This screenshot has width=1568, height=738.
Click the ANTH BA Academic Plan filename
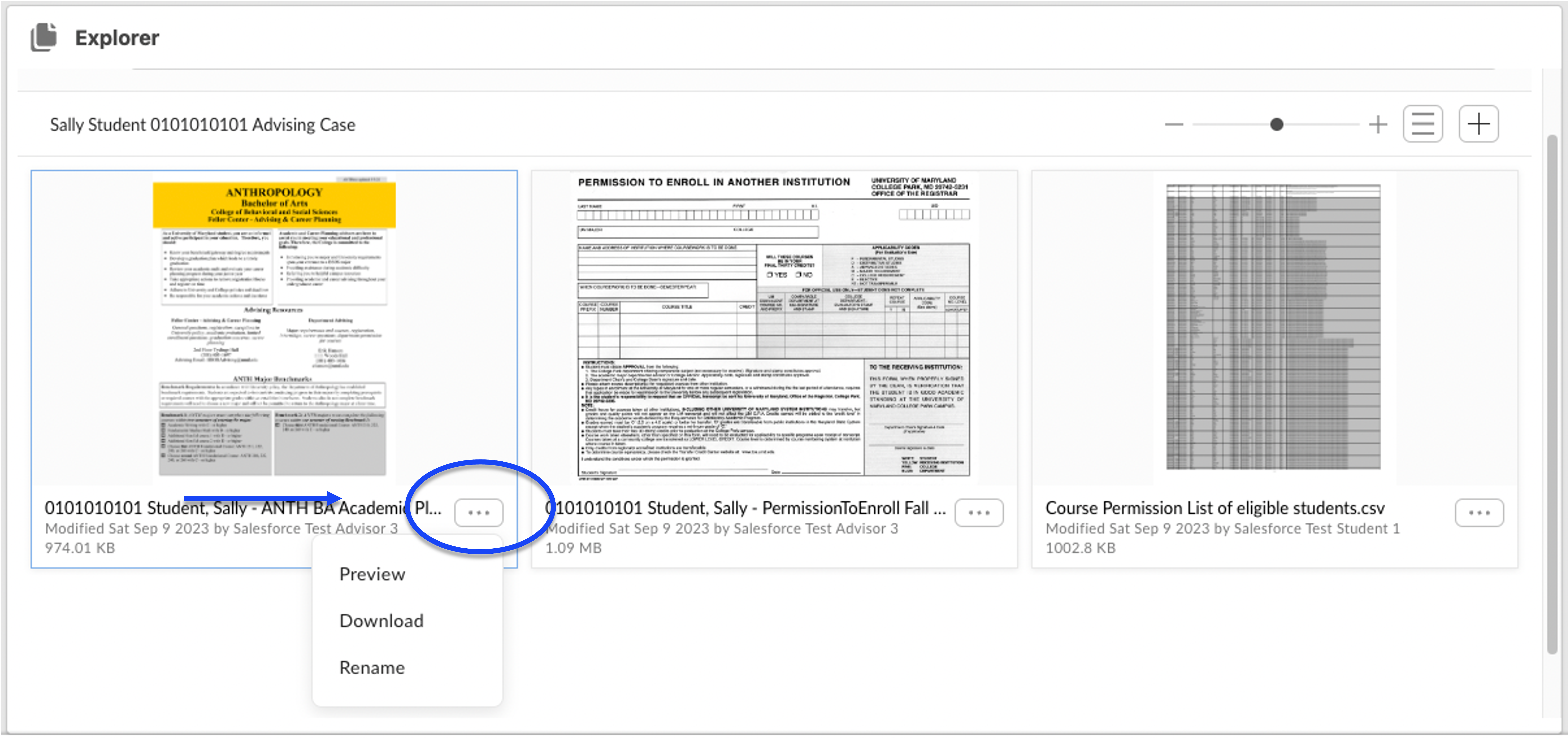click(242, 508)
